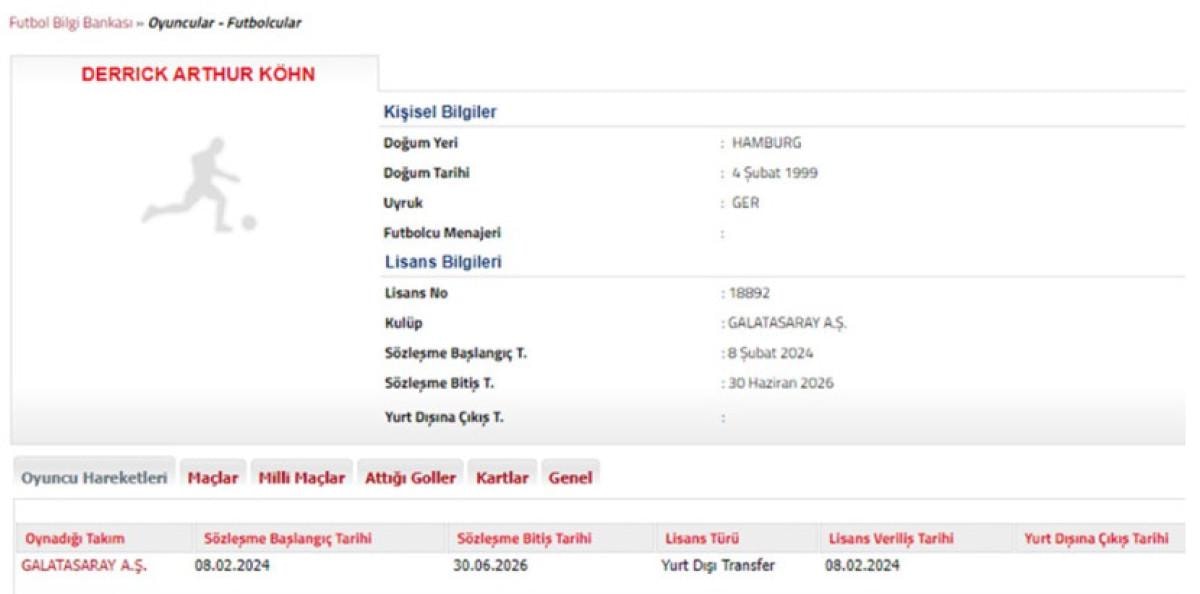Click the player silhouette placeholder image
The width and height of the screenshot is (1200, 594).
199,186
